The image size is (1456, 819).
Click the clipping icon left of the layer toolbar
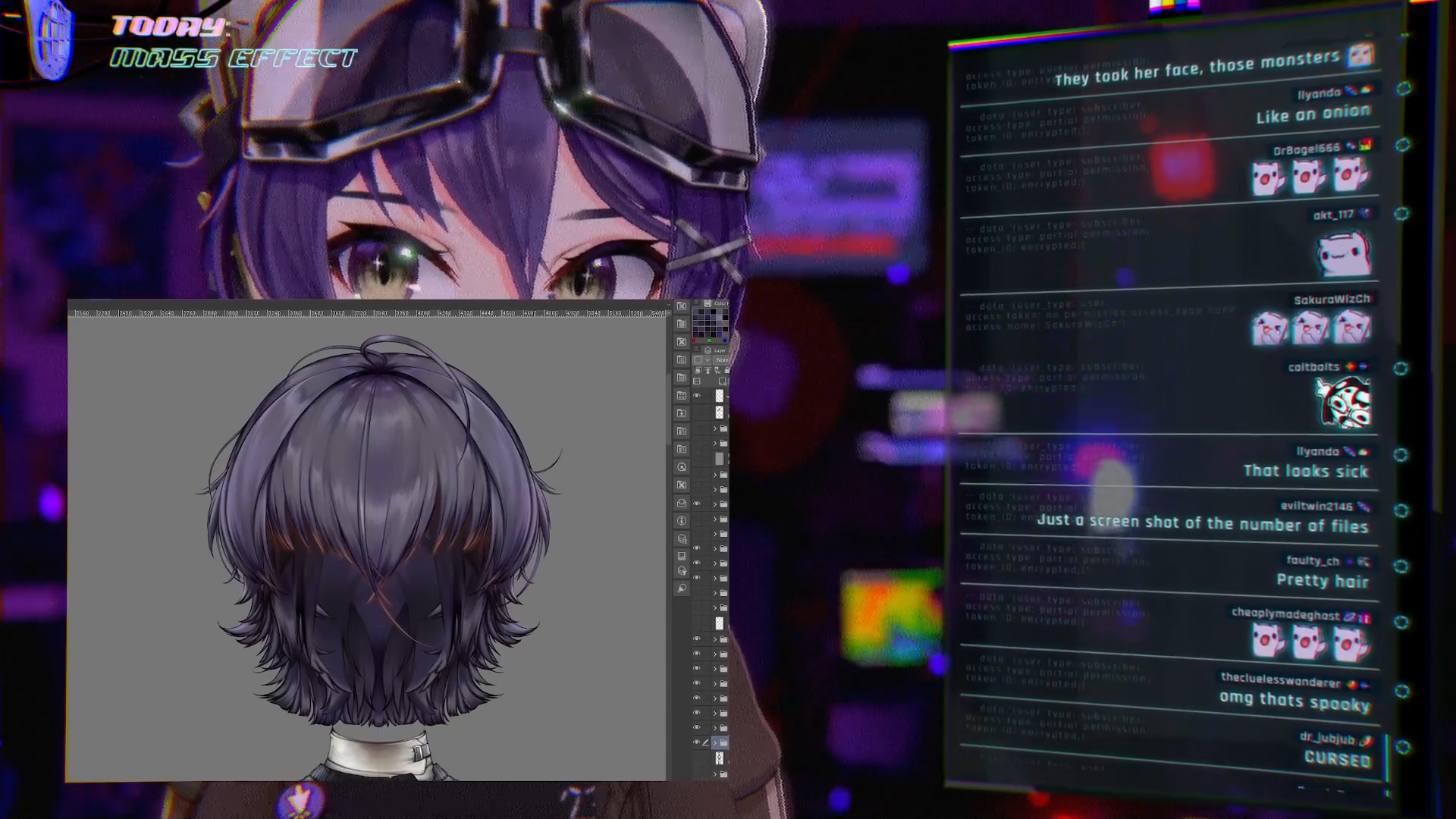[698, 370]
